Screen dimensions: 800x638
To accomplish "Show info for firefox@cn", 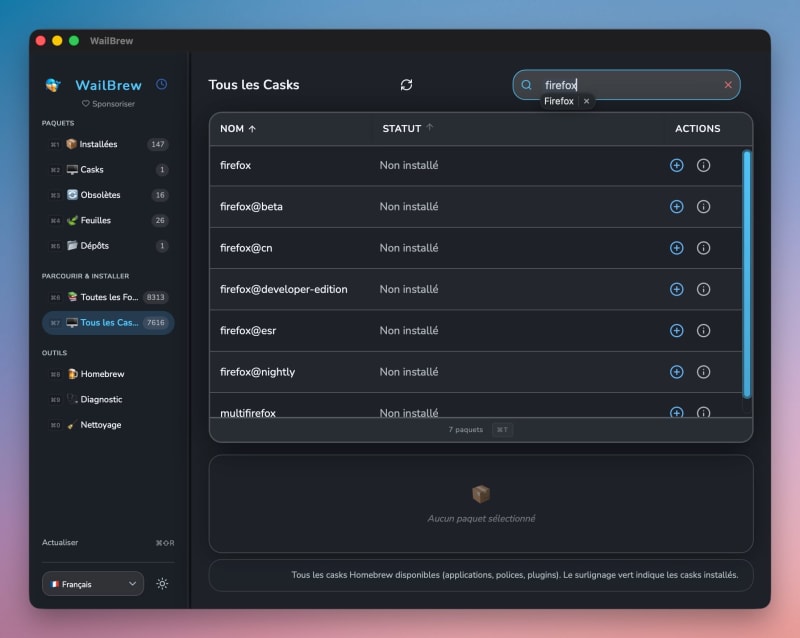I will (703, 248).
